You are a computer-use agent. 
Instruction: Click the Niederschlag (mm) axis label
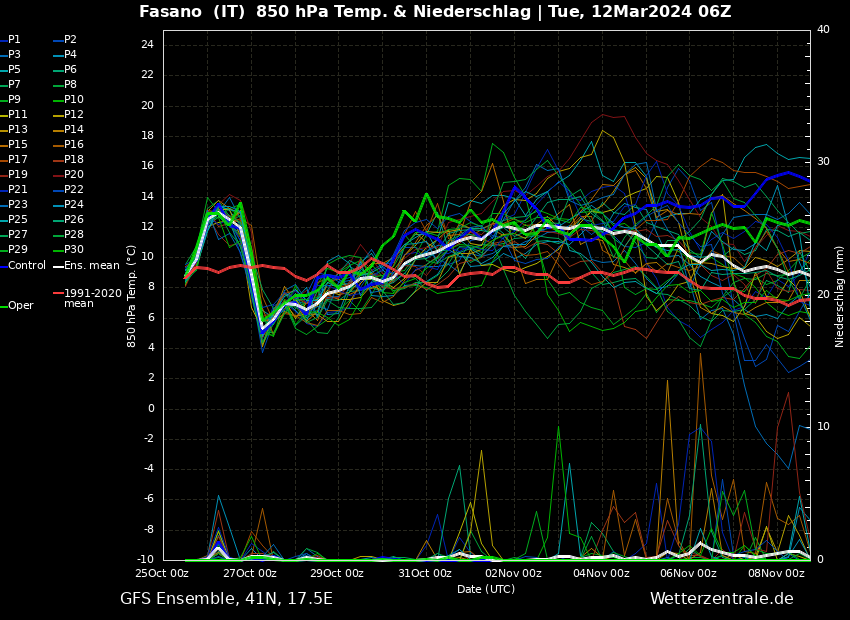click(840, 296)
